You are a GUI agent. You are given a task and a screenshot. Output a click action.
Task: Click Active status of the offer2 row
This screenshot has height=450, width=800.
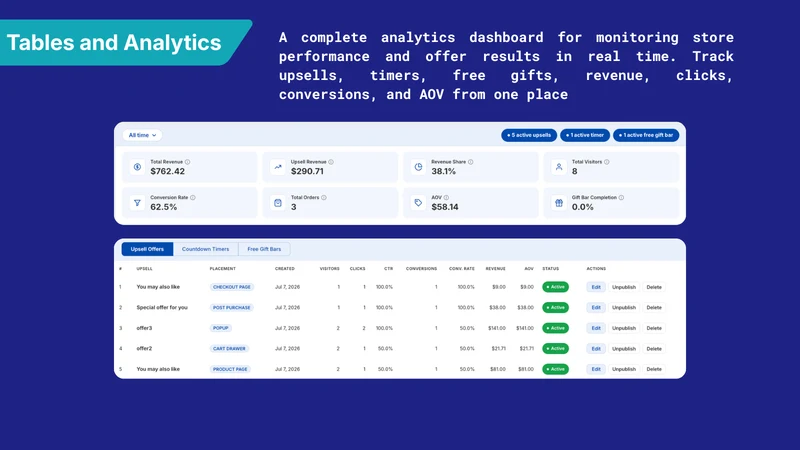556,348
